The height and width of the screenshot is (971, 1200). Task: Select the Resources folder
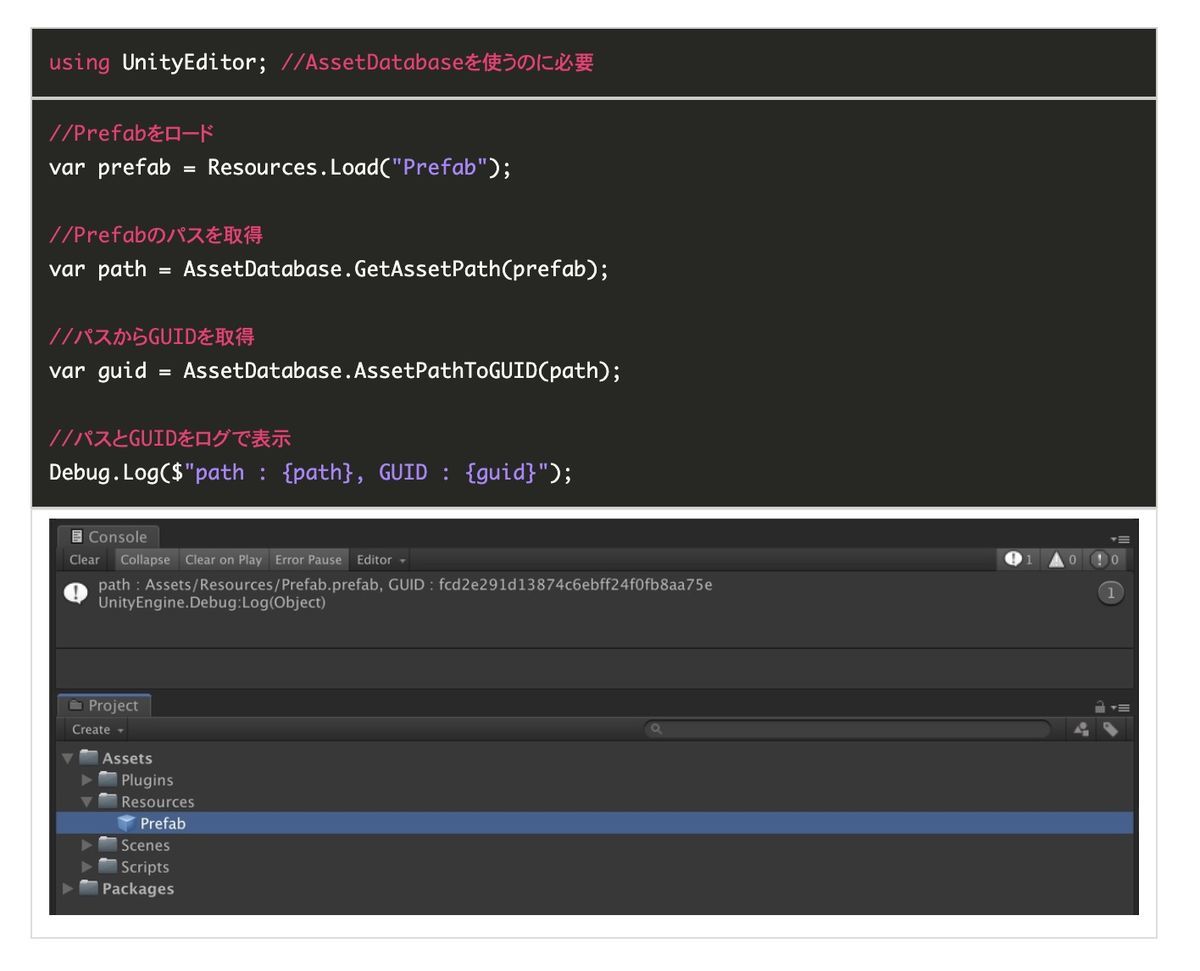(x=158, y=802)
